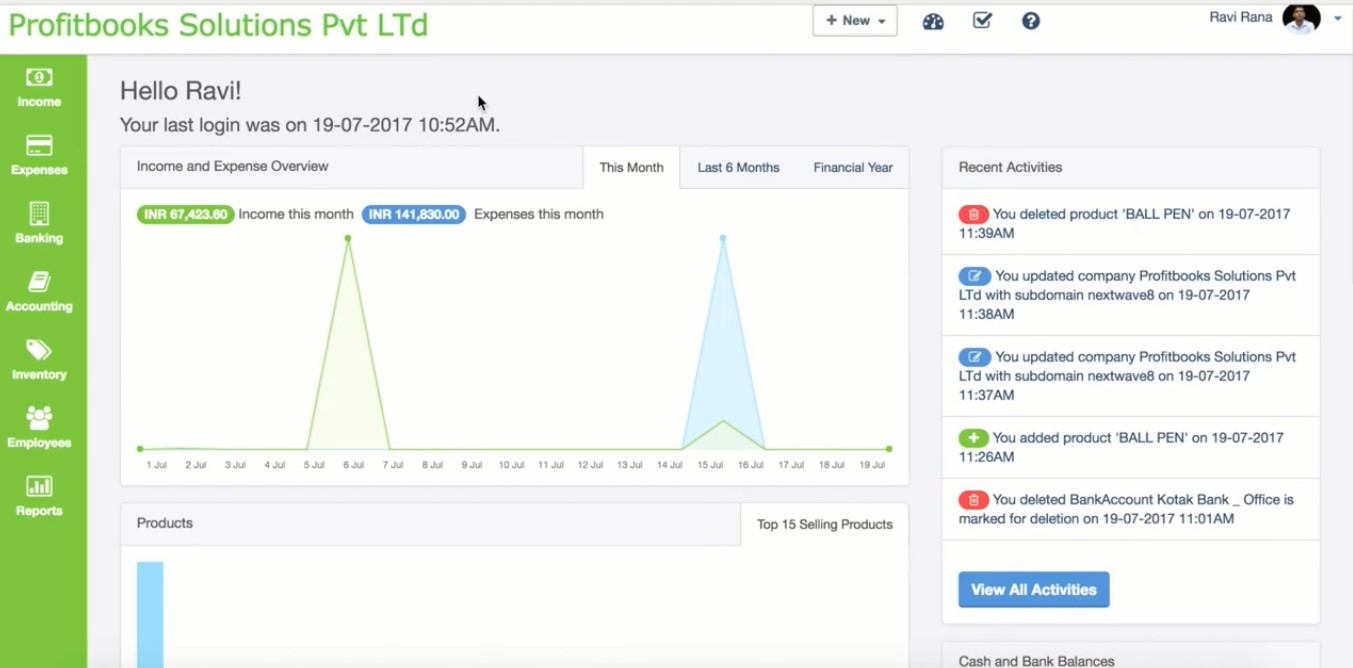This screenshot has height=668, width=1353.
Task: Click the 'Income this month' legend text
Action: point(296,214)
